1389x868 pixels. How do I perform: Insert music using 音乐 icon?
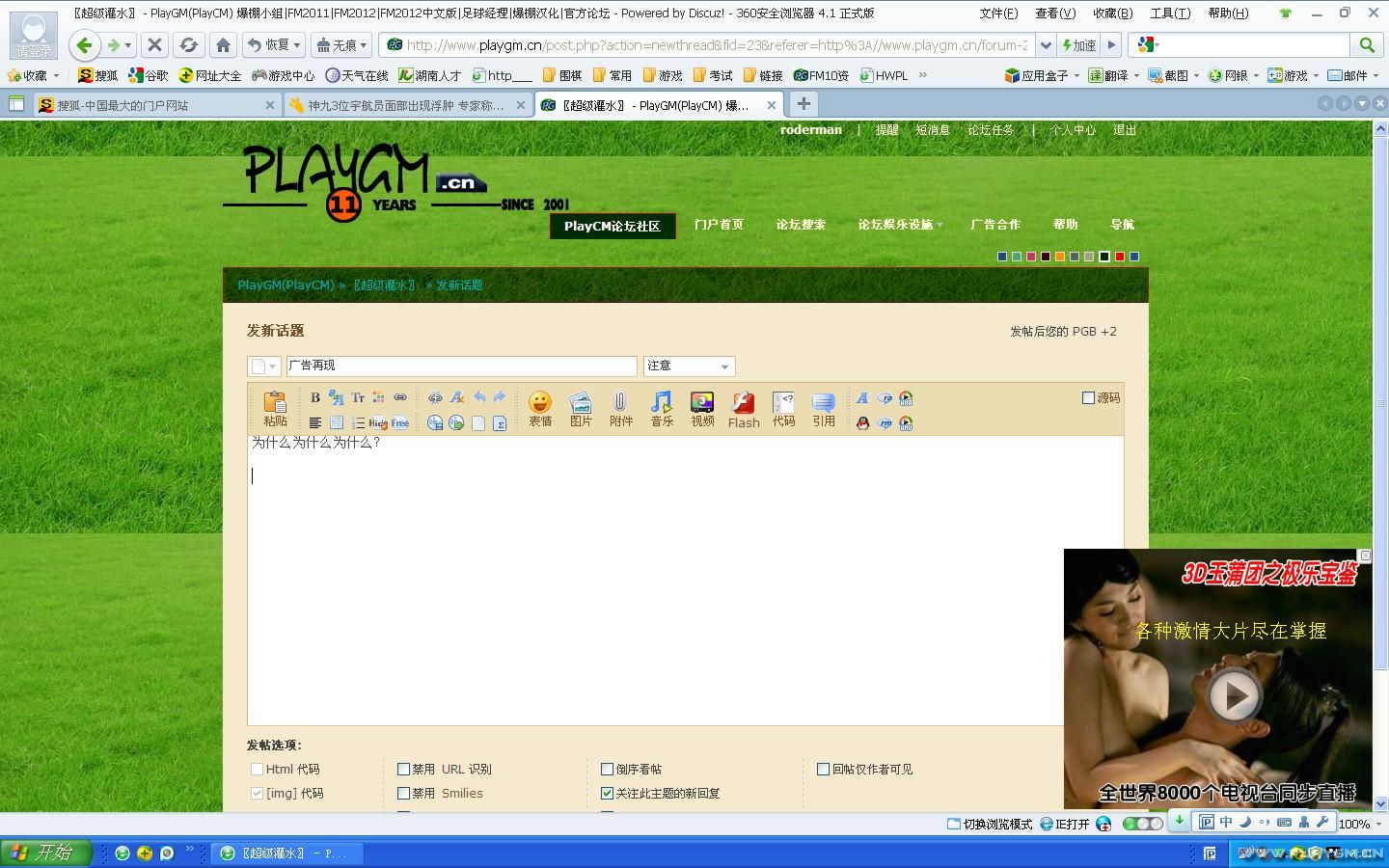662,408
